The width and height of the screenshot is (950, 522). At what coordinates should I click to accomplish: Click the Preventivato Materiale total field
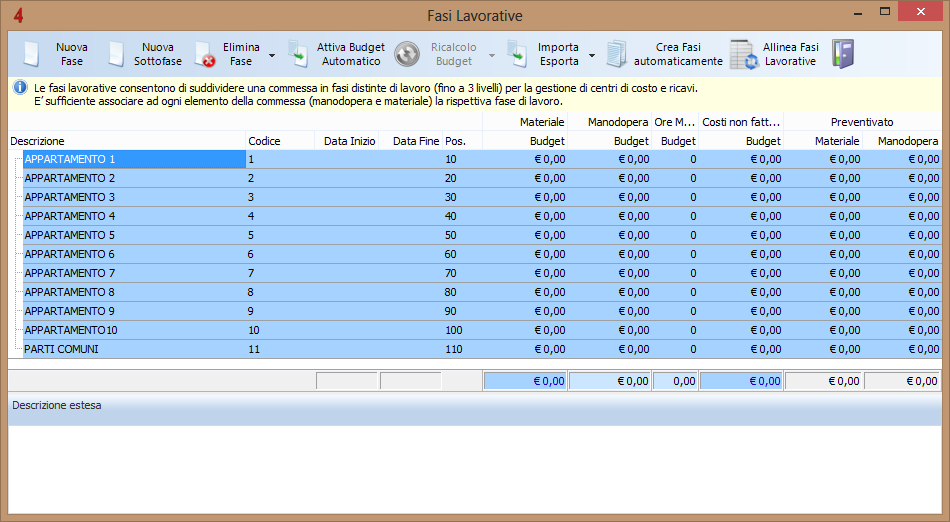[x=823, y=381]
